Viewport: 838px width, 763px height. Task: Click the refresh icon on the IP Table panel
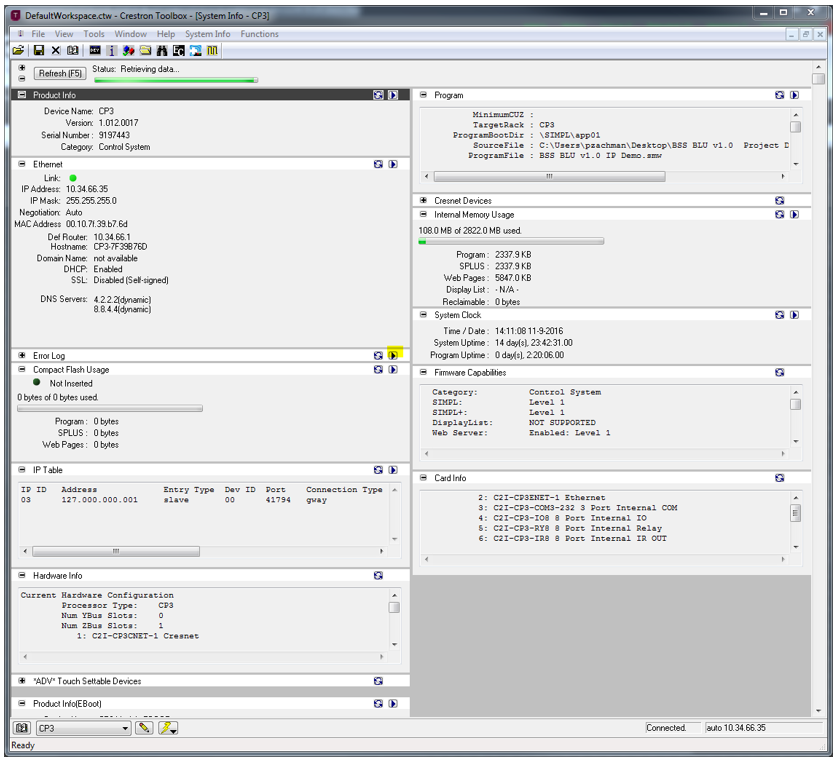tap(378, 470)
